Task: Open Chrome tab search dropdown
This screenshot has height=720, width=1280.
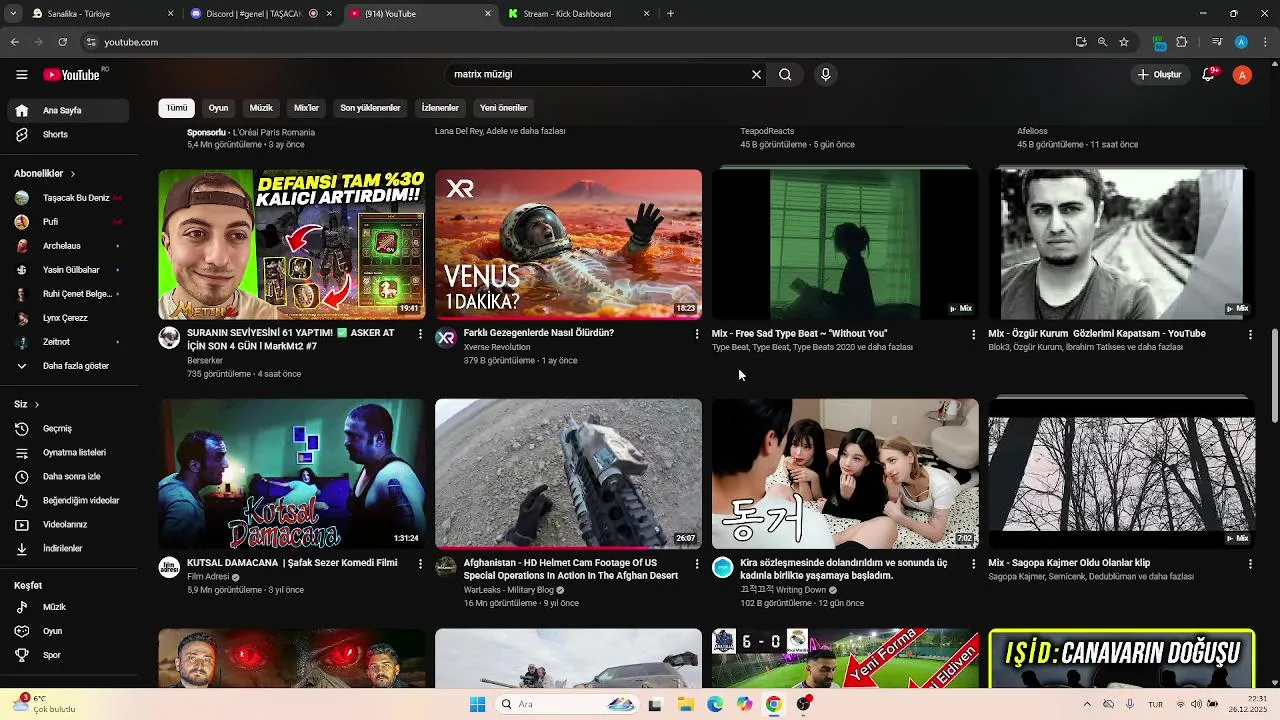Action: (x=13, y=14)
